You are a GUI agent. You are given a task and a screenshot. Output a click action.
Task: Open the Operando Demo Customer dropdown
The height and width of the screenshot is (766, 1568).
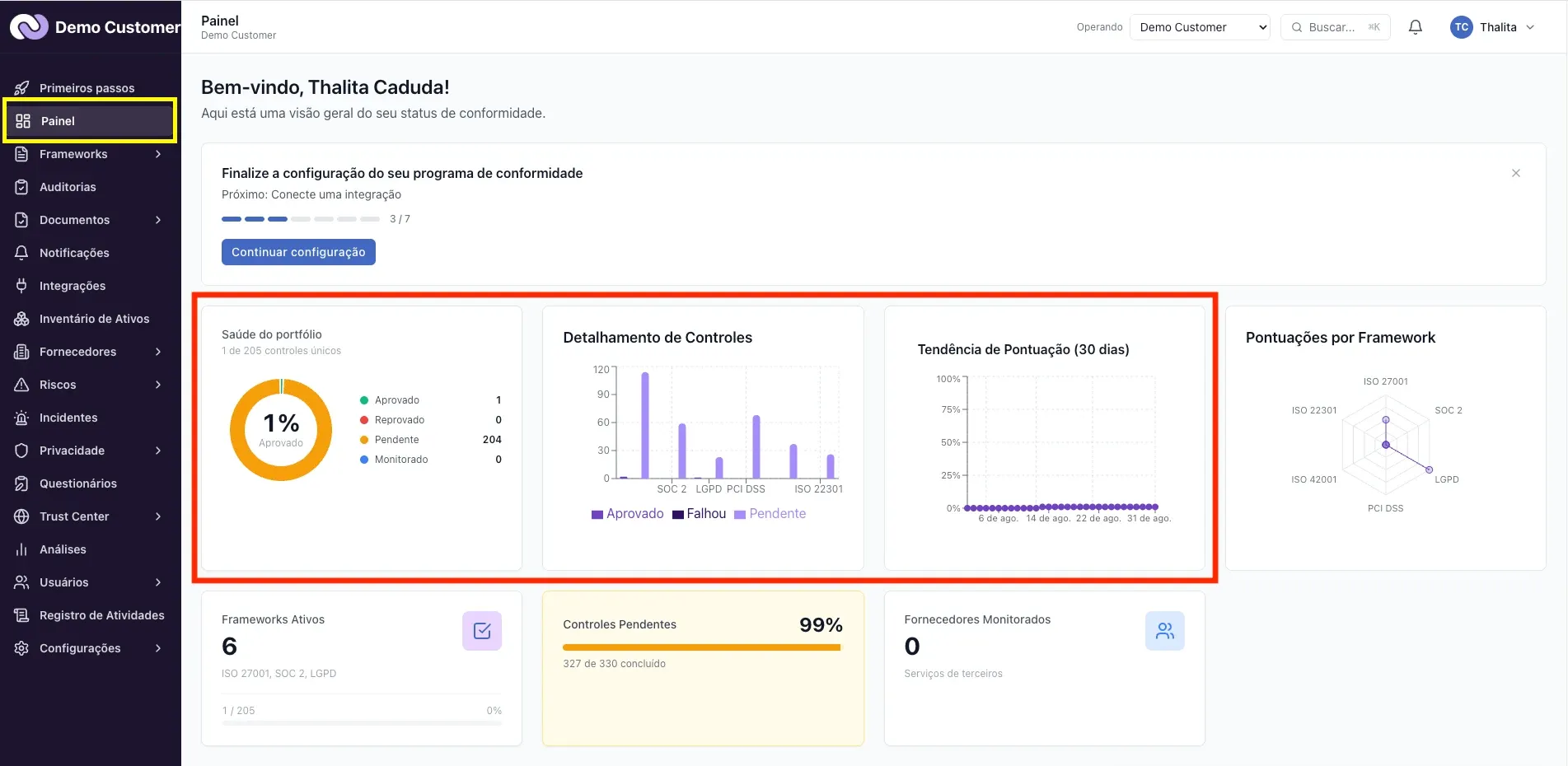[1200, 27]
